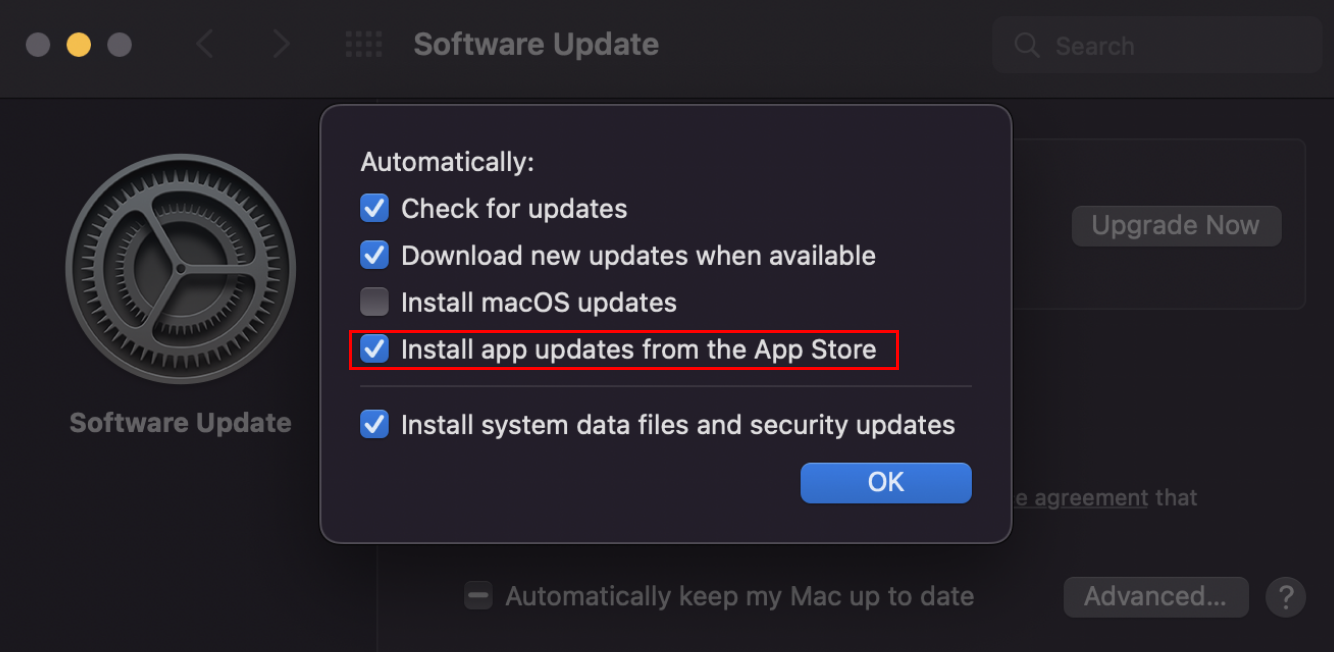Go back with the left chevron arrow

coord(205,45)
